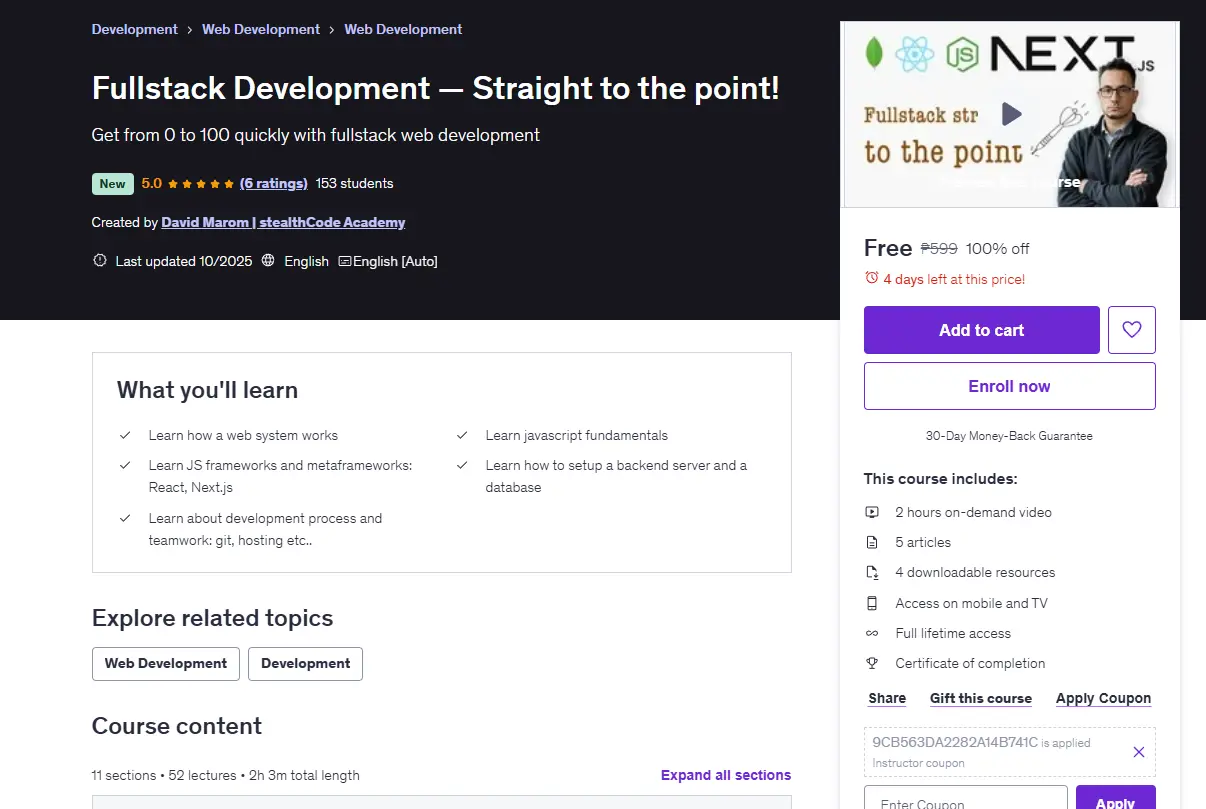Image resolution: width=1206 pixels, height=809 pixels.
Task: Click the last updated badge icon
Action: coord(100,261)
